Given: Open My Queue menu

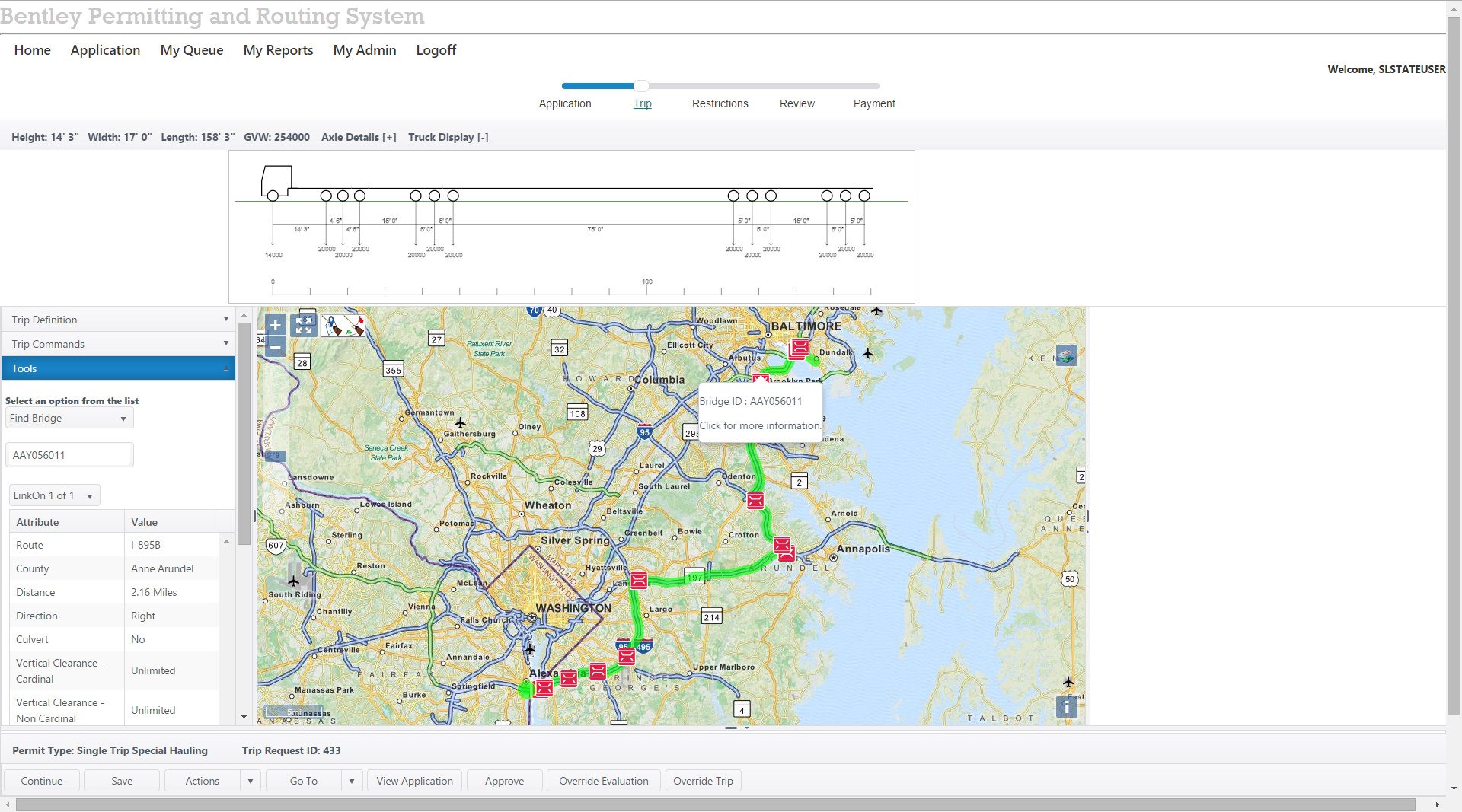Looking at the screenshot, I should (x=192, y=50).
